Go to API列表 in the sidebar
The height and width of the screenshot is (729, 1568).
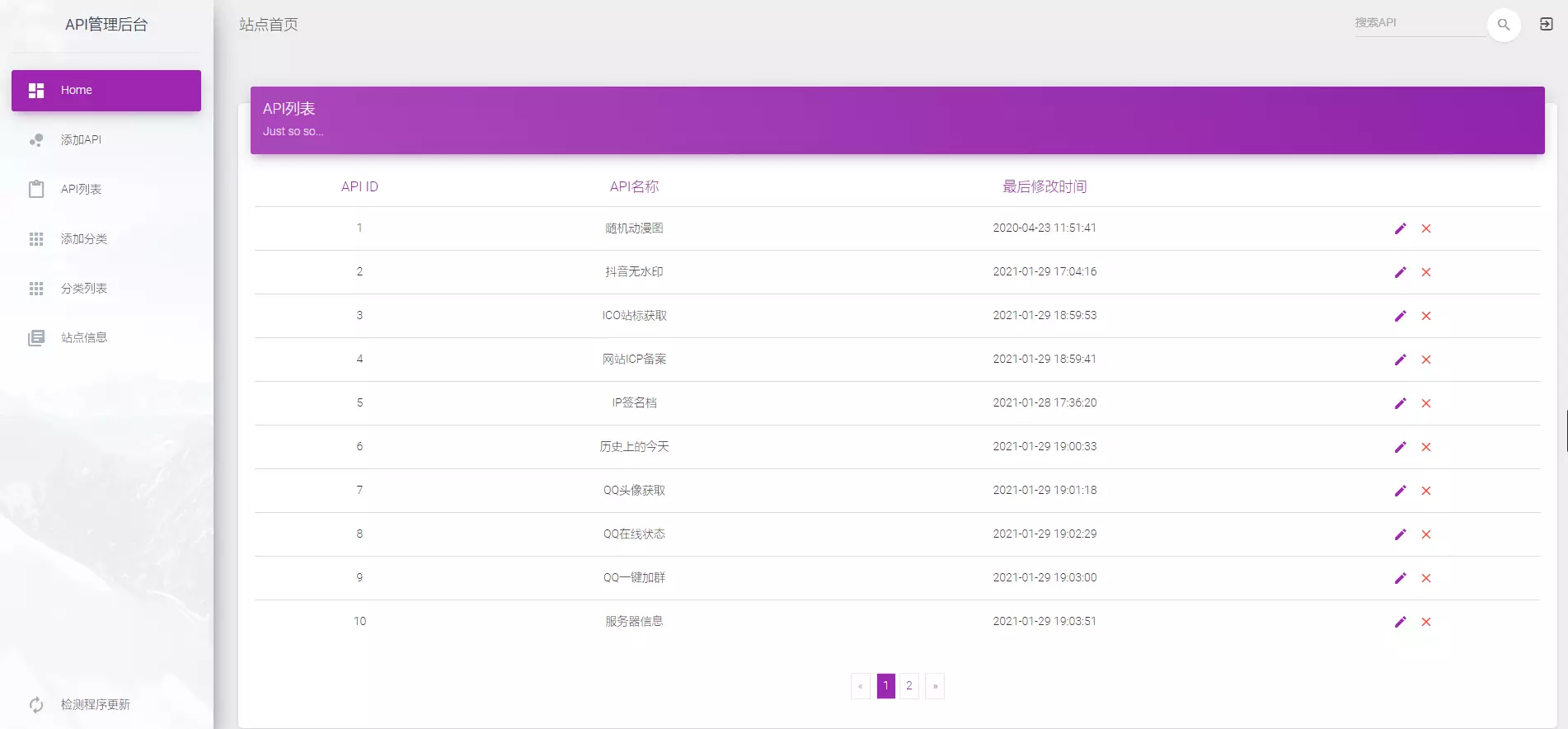tap(106, 190)
